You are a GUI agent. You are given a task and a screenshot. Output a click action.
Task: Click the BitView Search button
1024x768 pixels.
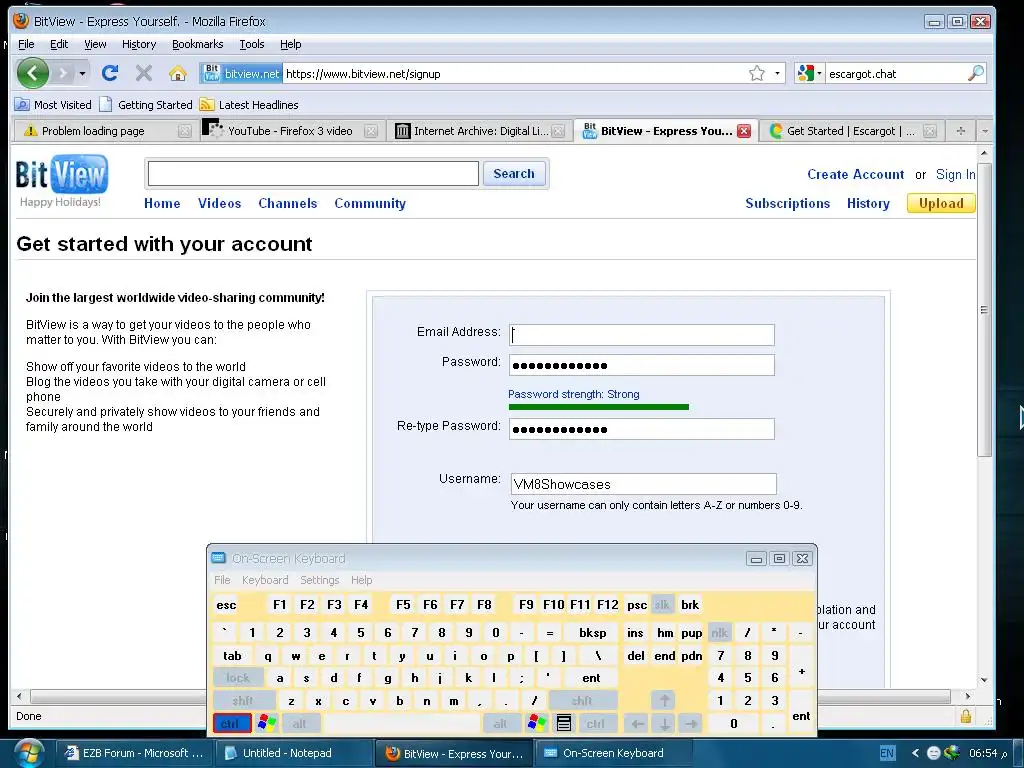(x=514, y=173)
